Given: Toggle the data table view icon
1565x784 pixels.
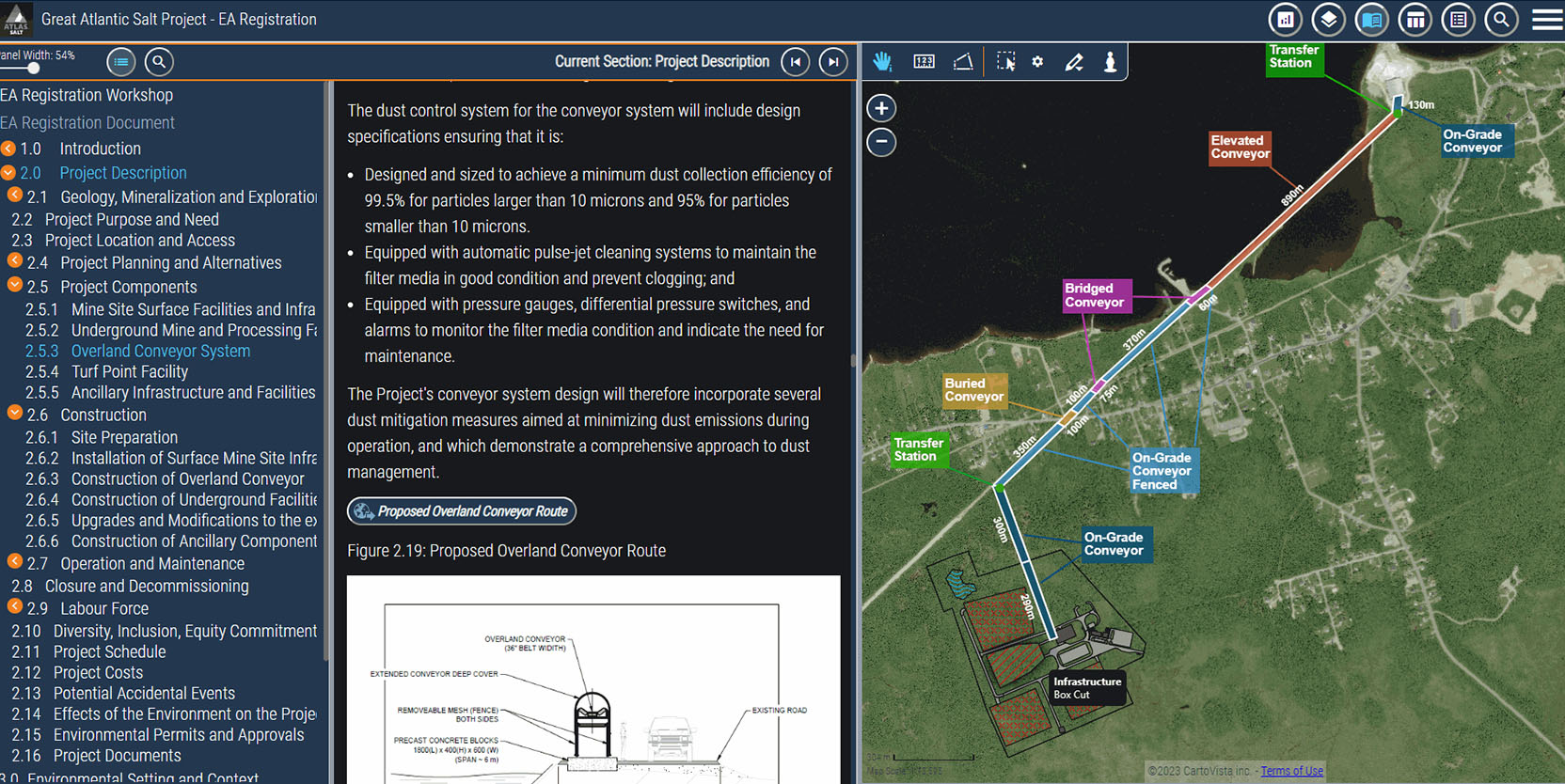Looking at the screenshot, I should pos(1415,20).
